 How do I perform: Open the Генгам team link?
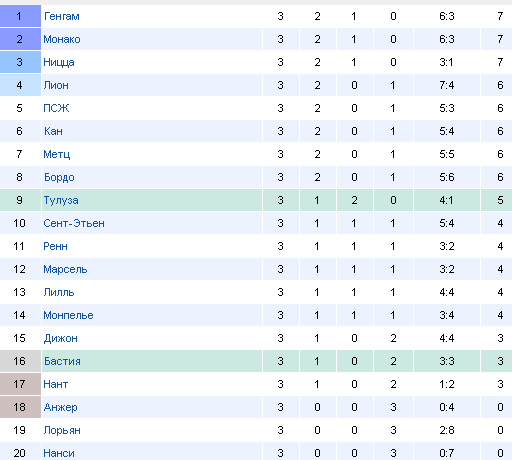coord(62,16)
